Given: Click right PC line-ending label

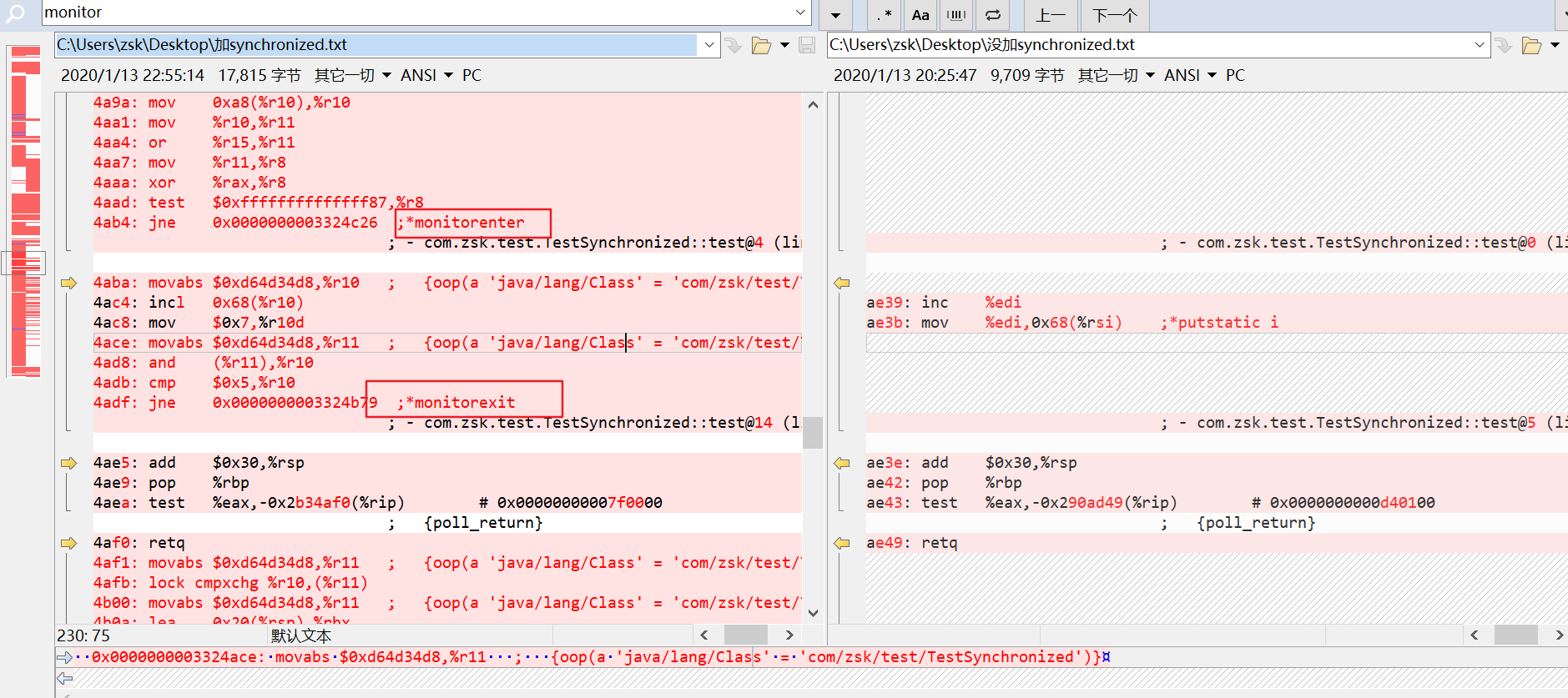Looking at the screenshot, I should point(1235,75).
